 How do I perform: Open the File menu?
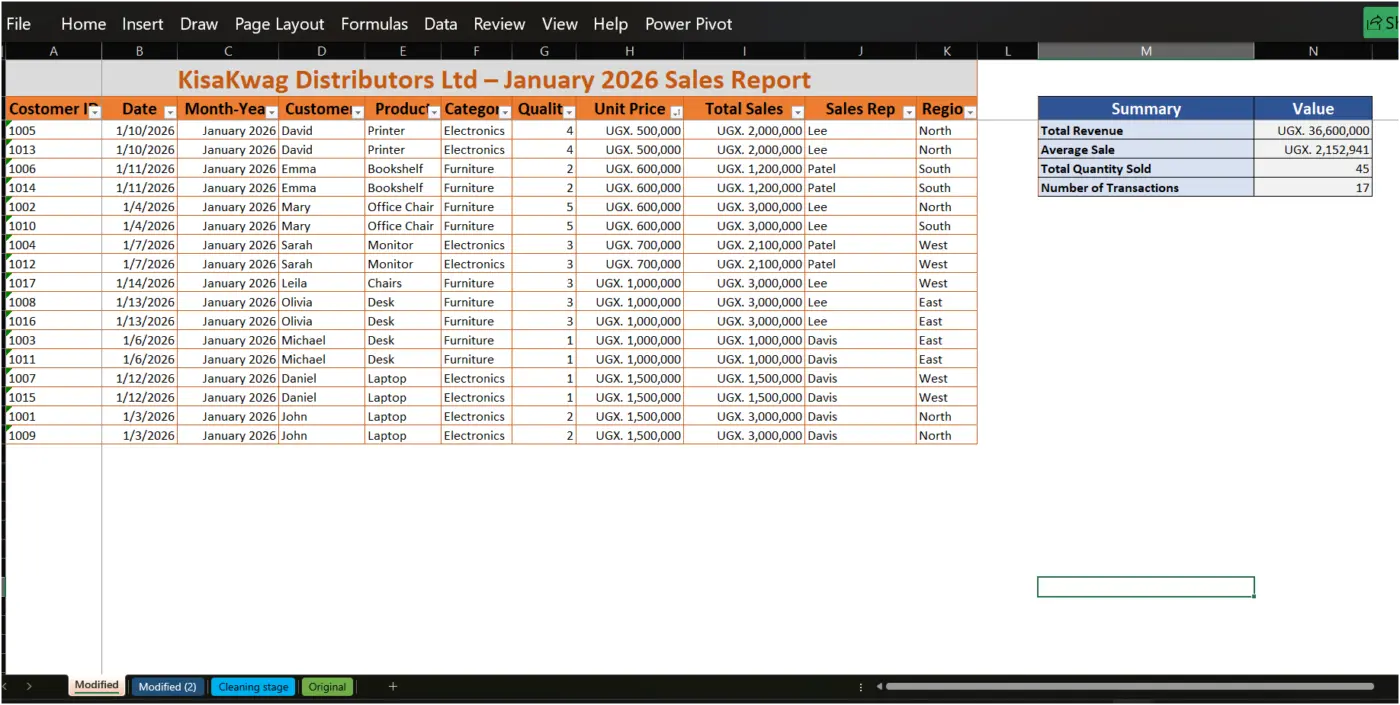pos(18,24)
